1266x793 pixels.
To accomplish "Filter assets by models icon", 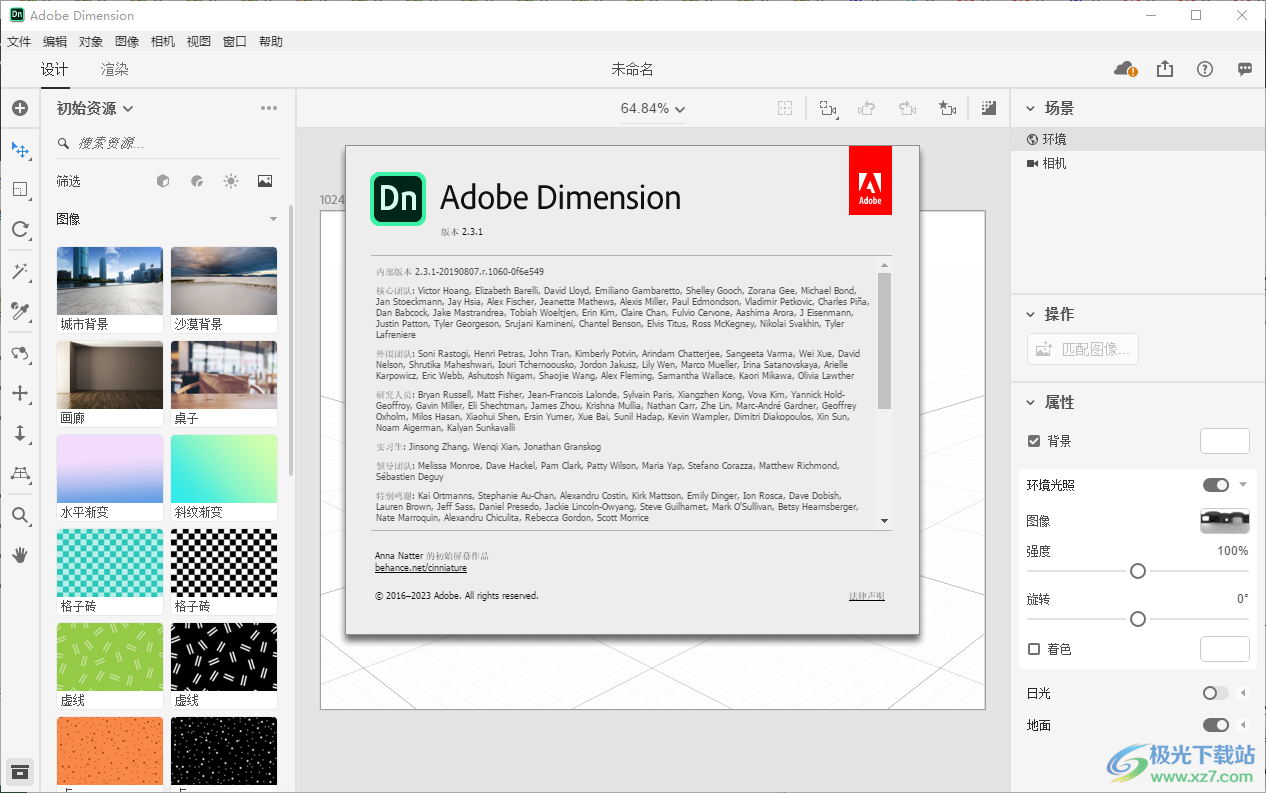I will (163, 181).
